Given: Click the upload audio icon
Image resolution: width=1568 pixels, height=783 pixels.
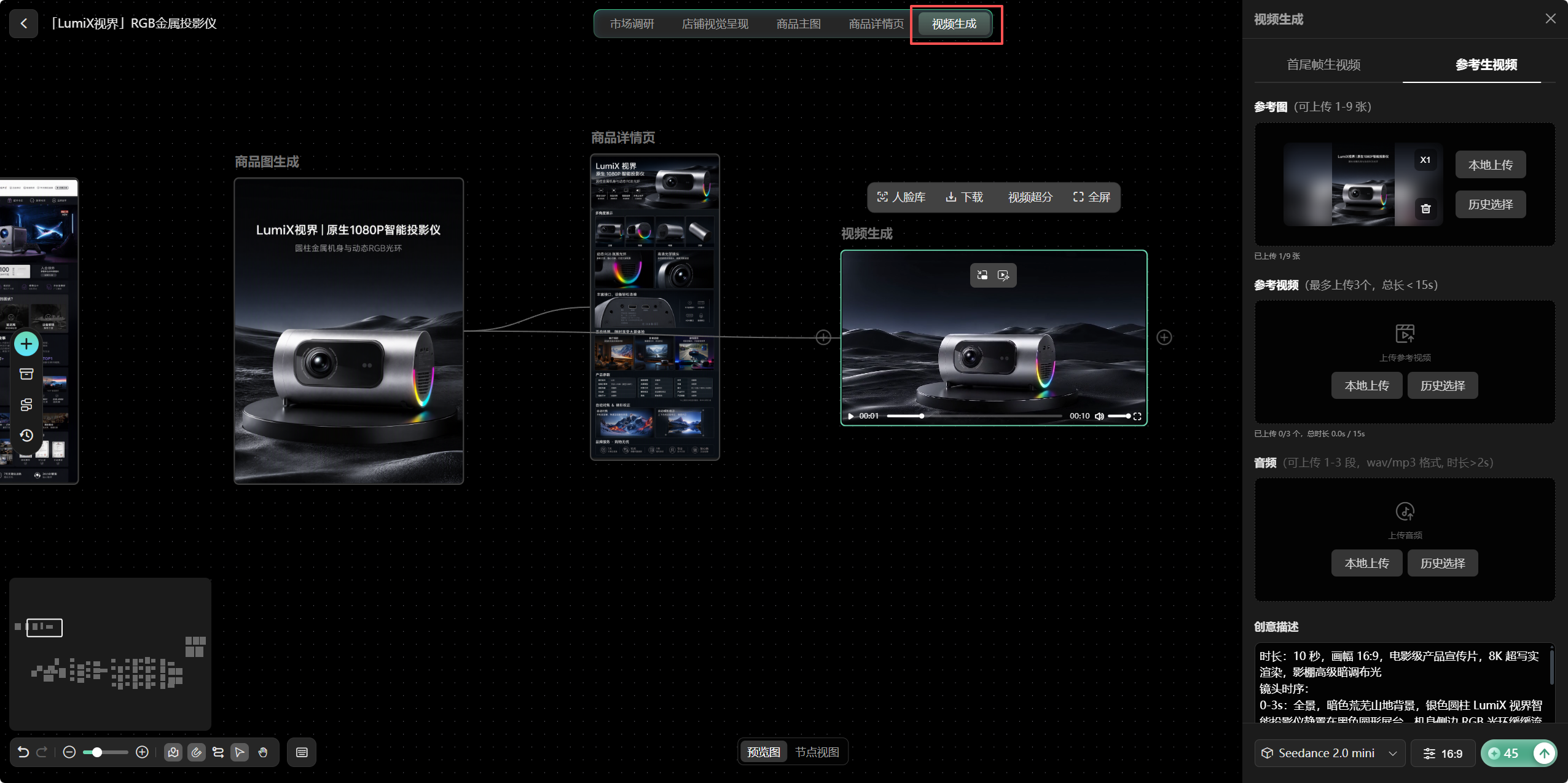Looking at the screenshot, I should (1405, 511).
